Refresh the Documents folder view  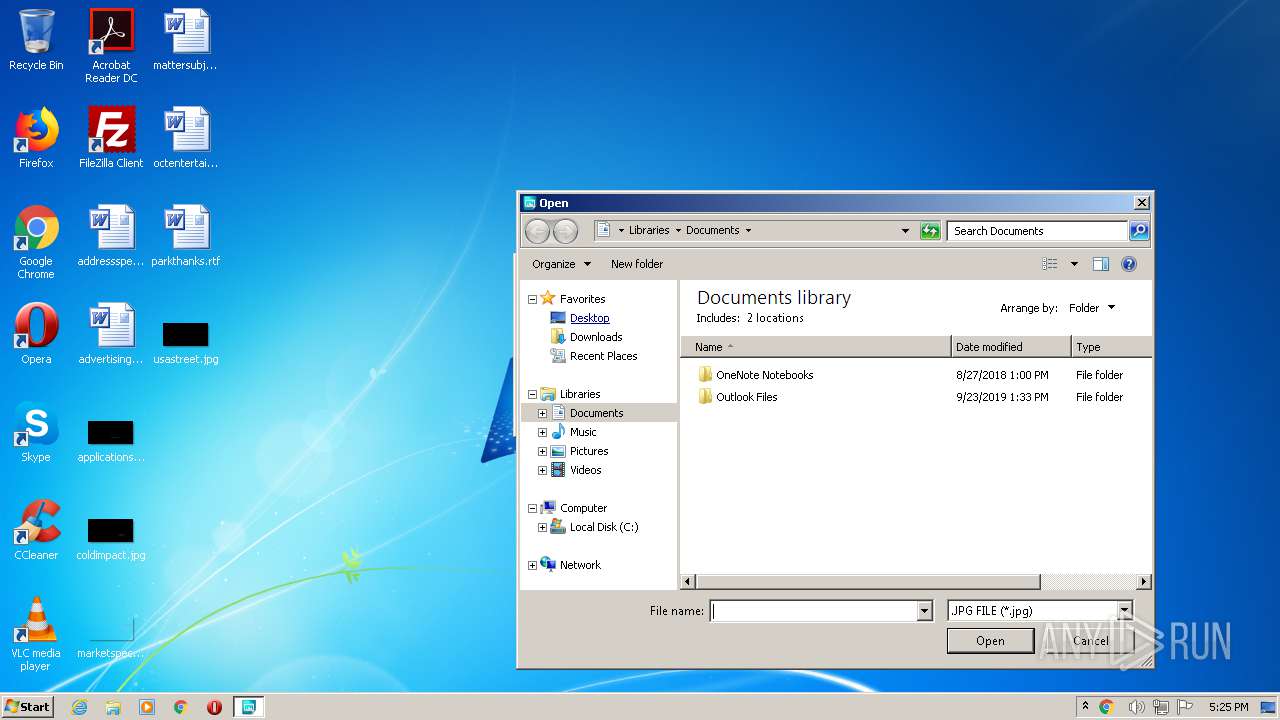point(930,231)
